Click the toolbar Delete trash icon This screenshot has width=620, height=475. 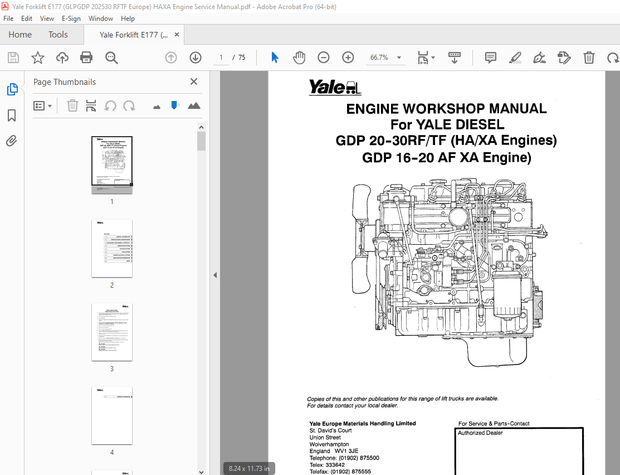[x=589, y=58]
